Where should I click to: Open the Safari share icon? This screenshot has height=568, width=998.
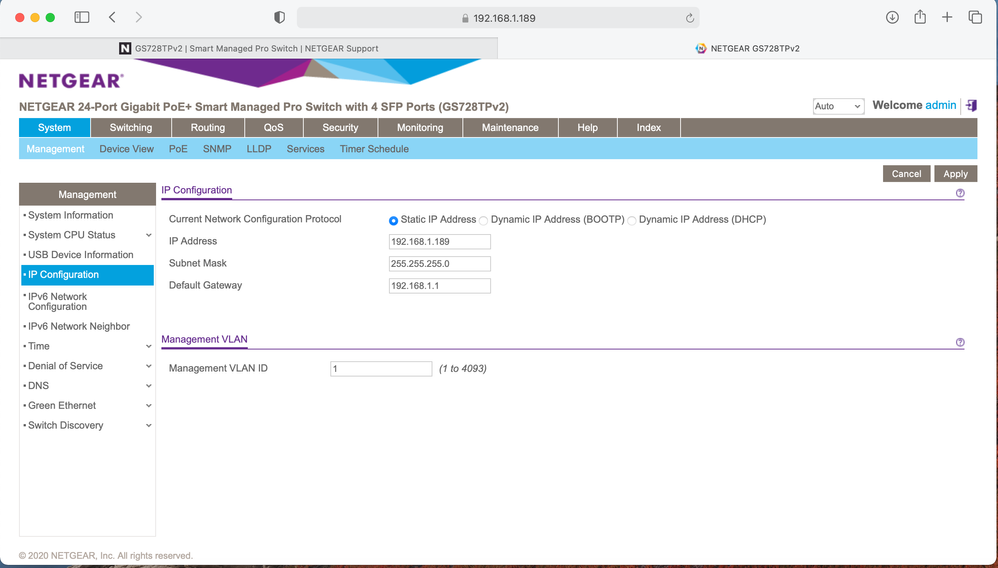pos(920,17)
